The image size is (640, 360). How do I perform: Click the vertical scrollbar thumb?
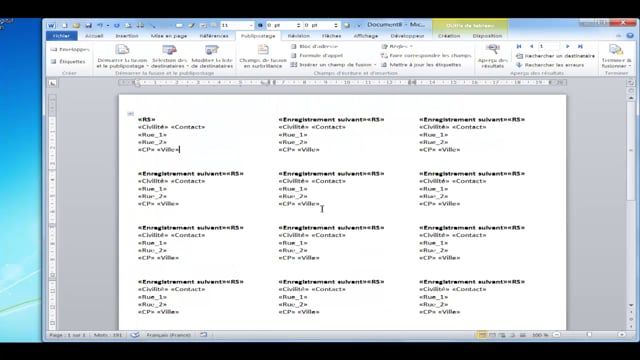point(631,151)
